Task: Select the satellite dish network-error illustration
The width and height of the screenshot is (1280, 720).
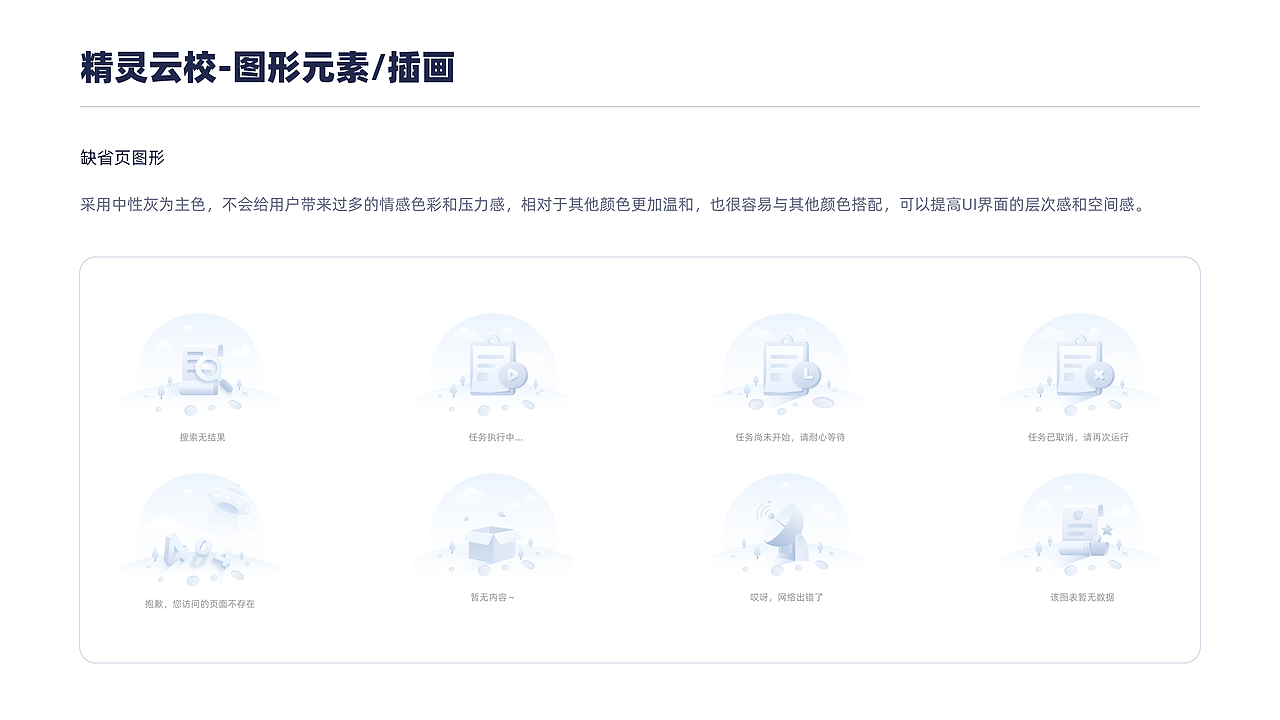Action: 785,530
